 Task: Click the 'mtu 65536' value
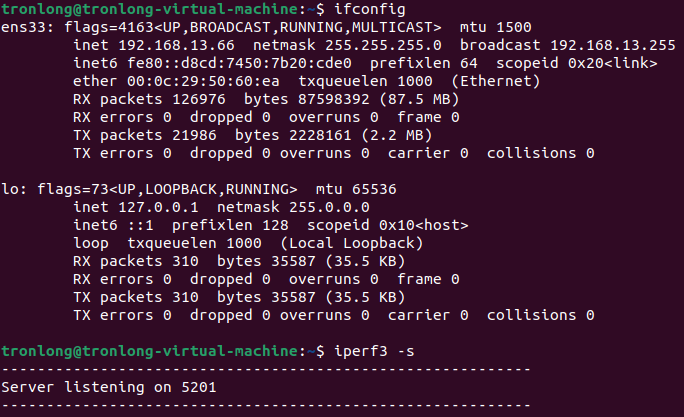356,189
